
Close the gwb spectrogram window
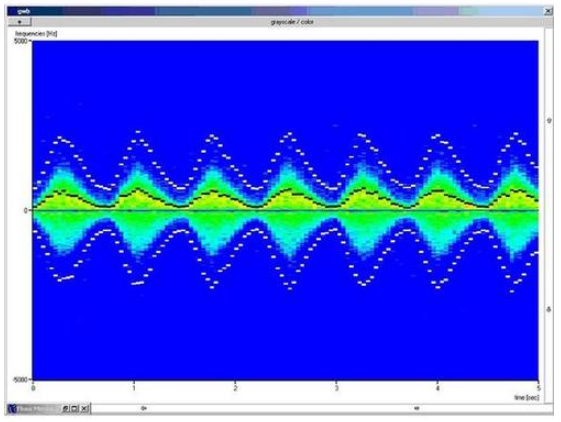548,11
